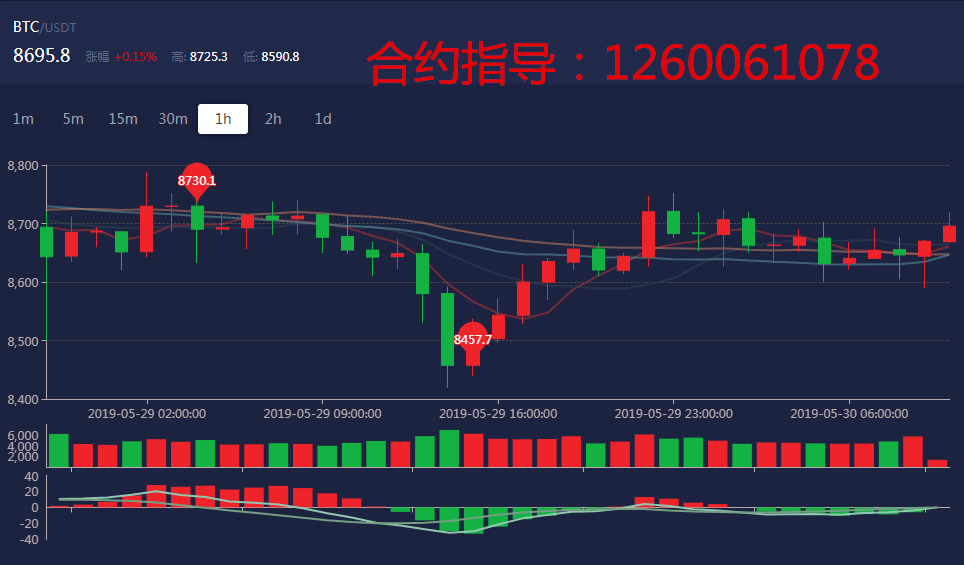Click the 8,700 price axis label
The width and height of the screenshot is (964, 565).
(x=23, y=224)
